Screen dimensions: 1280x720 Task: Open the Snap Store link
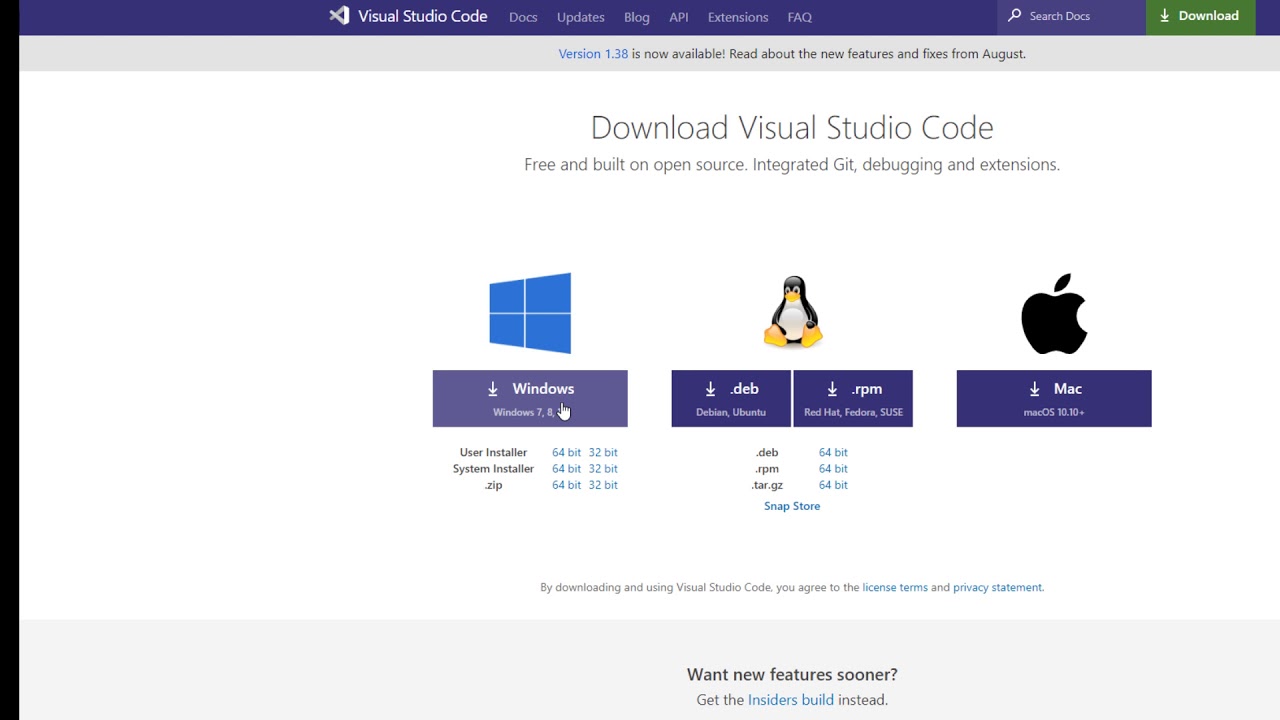[792, 506]
